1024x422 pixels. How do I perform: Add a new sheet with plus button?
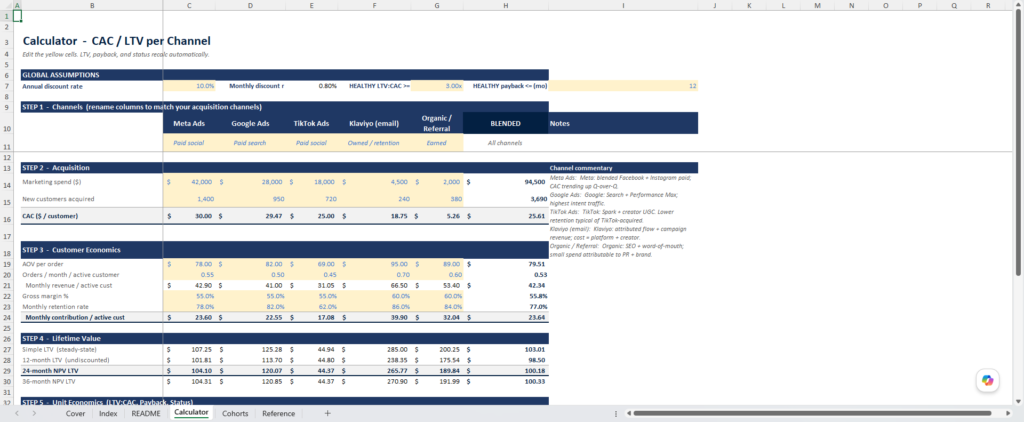coord(328,414)
